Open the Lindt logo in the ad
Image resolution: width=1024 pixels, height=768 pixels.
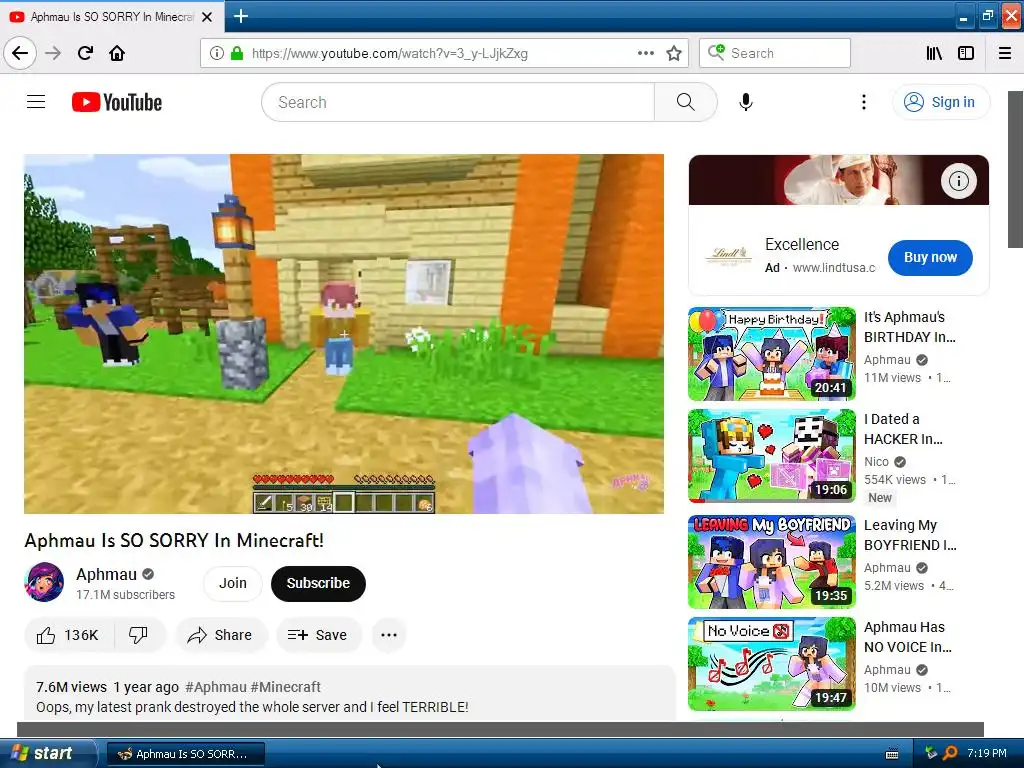click(x=729, y=256)
